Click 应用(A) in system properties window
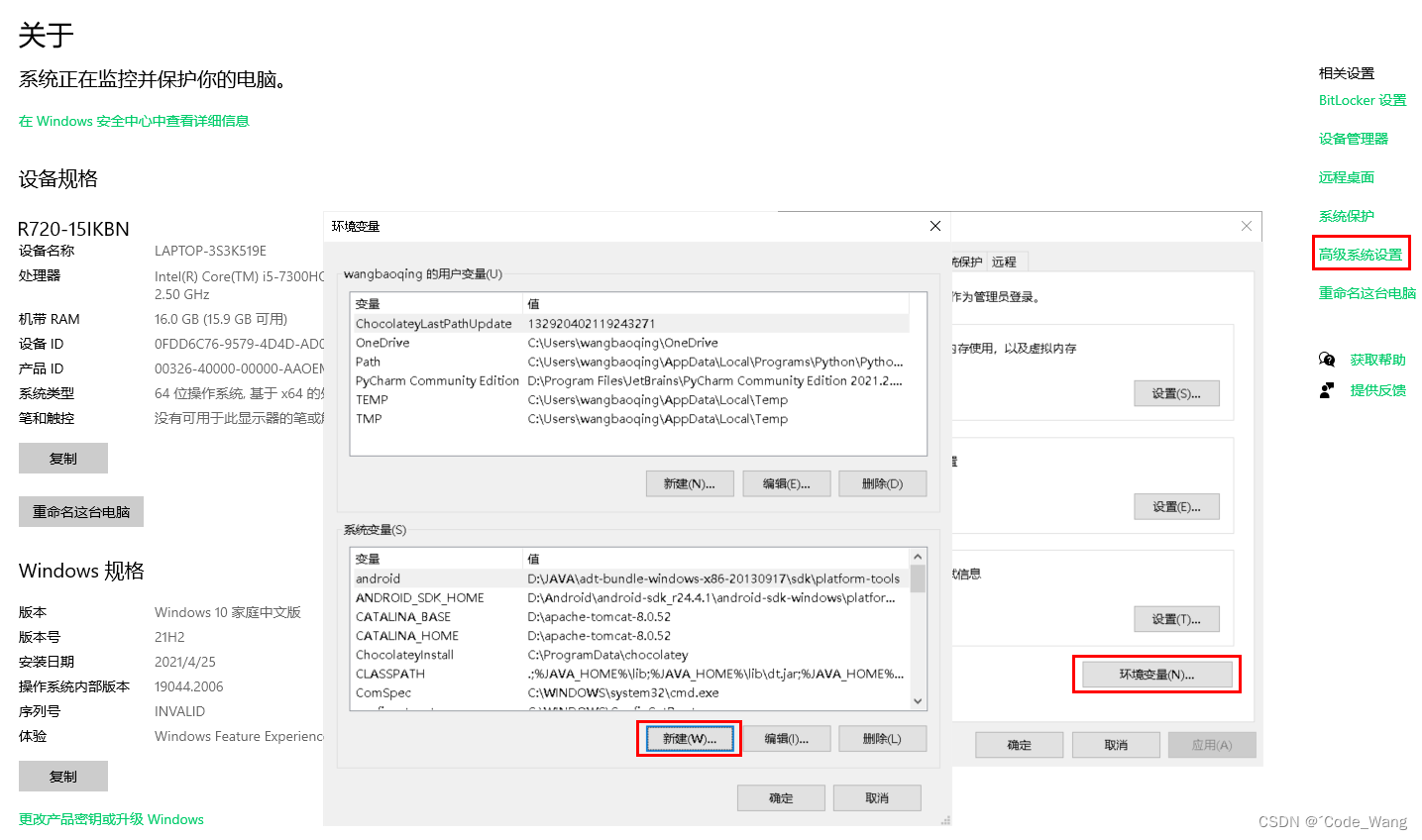Image resolution: width=1422 pixels, height=840 pixels. (1212, 745)
